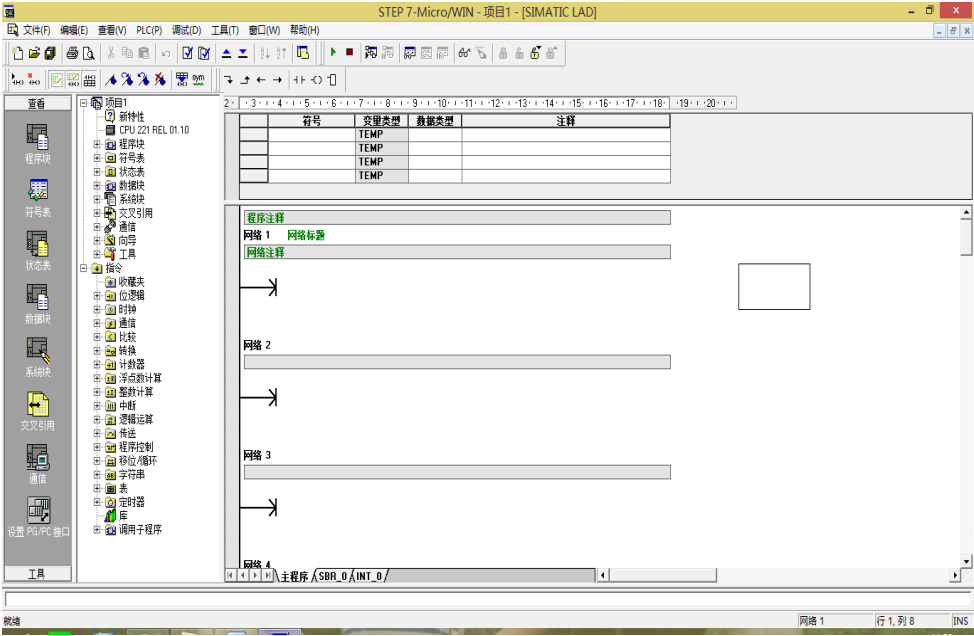Viewport: 974px width, 636px height.
Task: Print the program with the printer icon
Action: 72,53
